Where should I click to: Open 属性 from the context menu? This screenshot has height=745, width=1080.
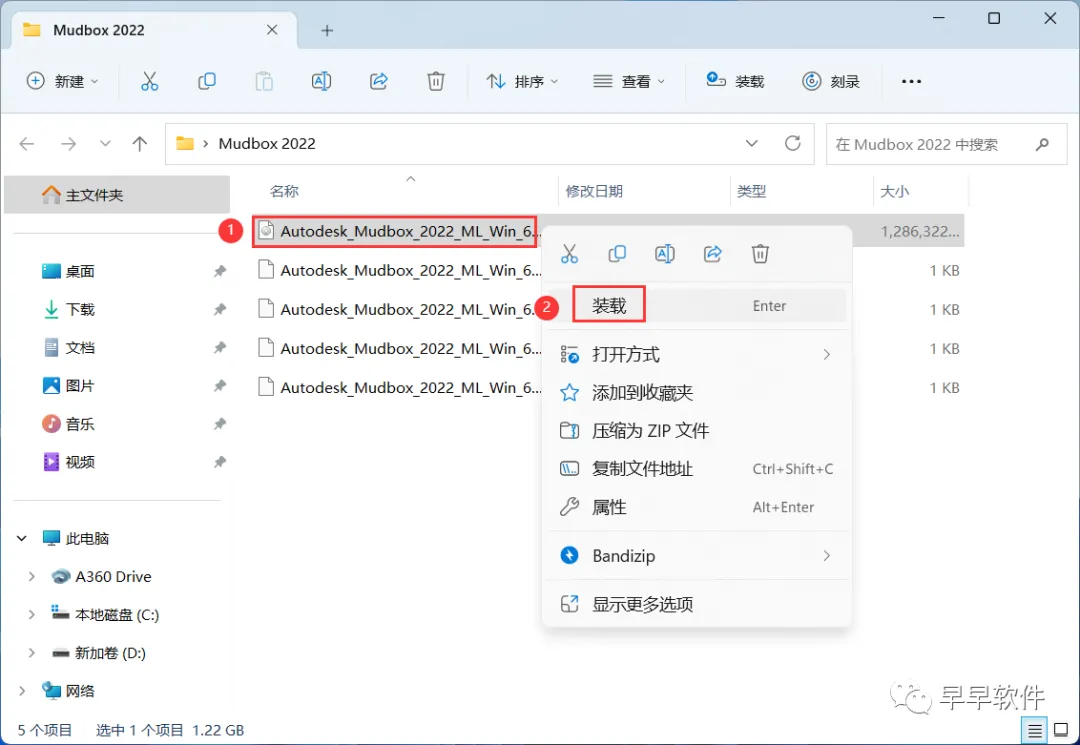pyautogui.click(x=697, y=507)
